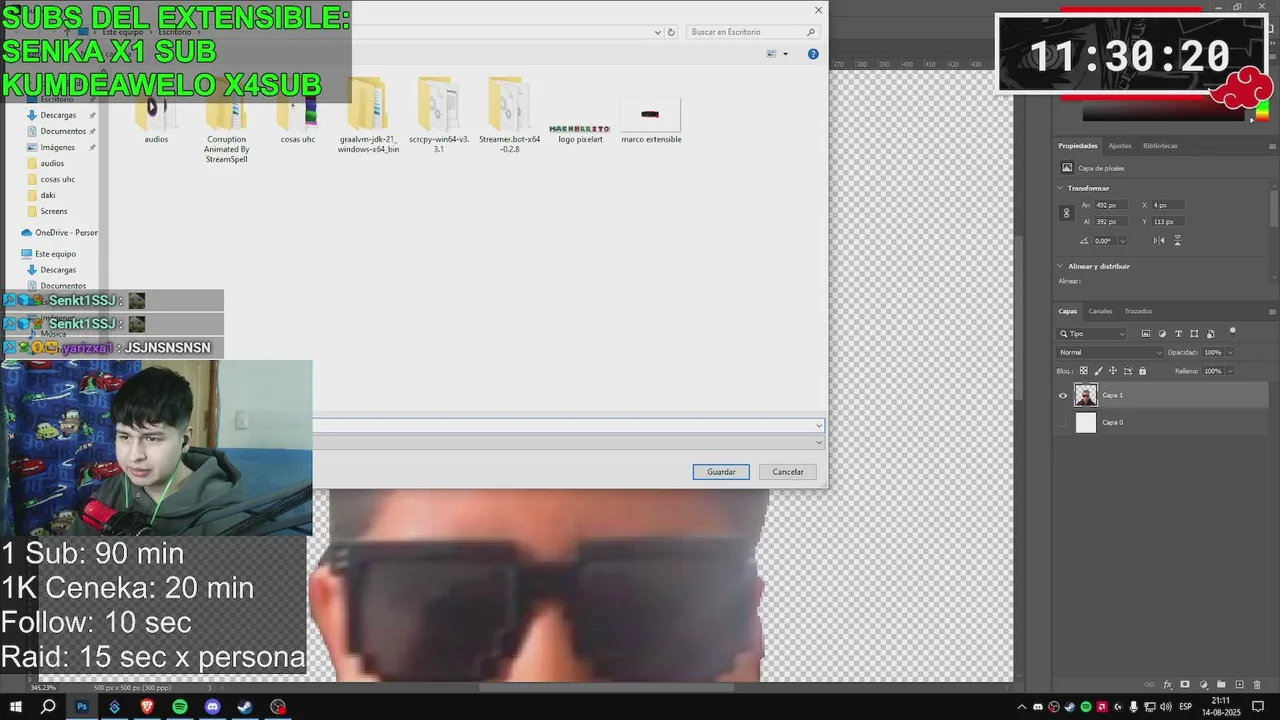Open Brave browser from the taskbar

(147, 707)
